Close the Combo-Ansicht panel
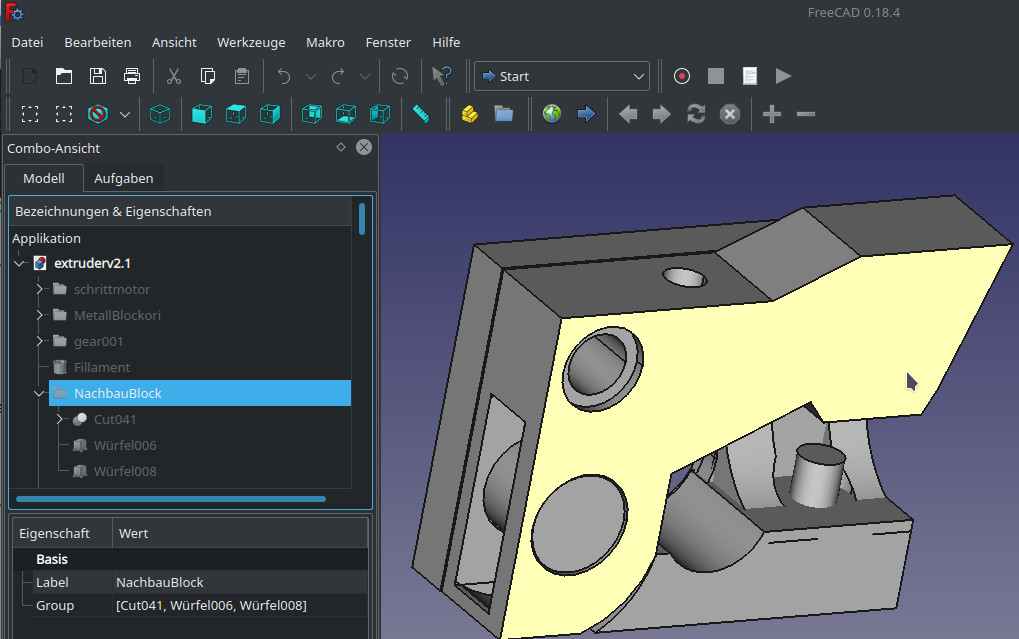This screenshot has height=639, width=1019. pyautogui.click(x=364, y=147)
